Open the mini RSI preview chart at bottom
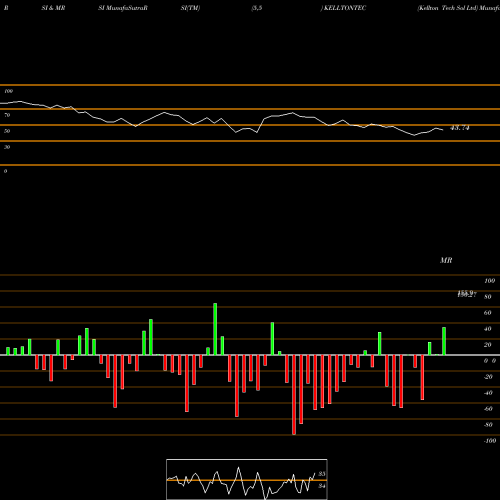 coord(247,479)
